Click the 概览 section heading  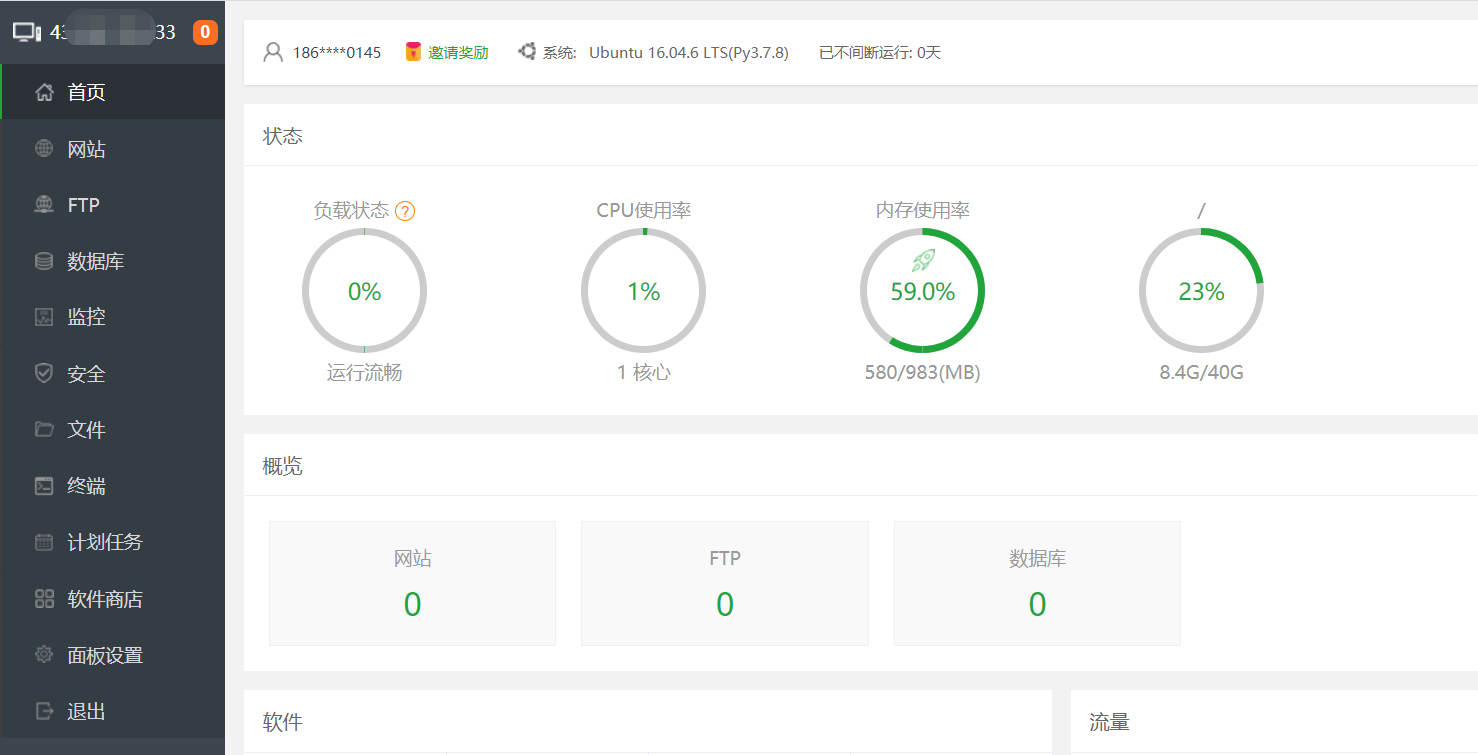click(283, 466)
